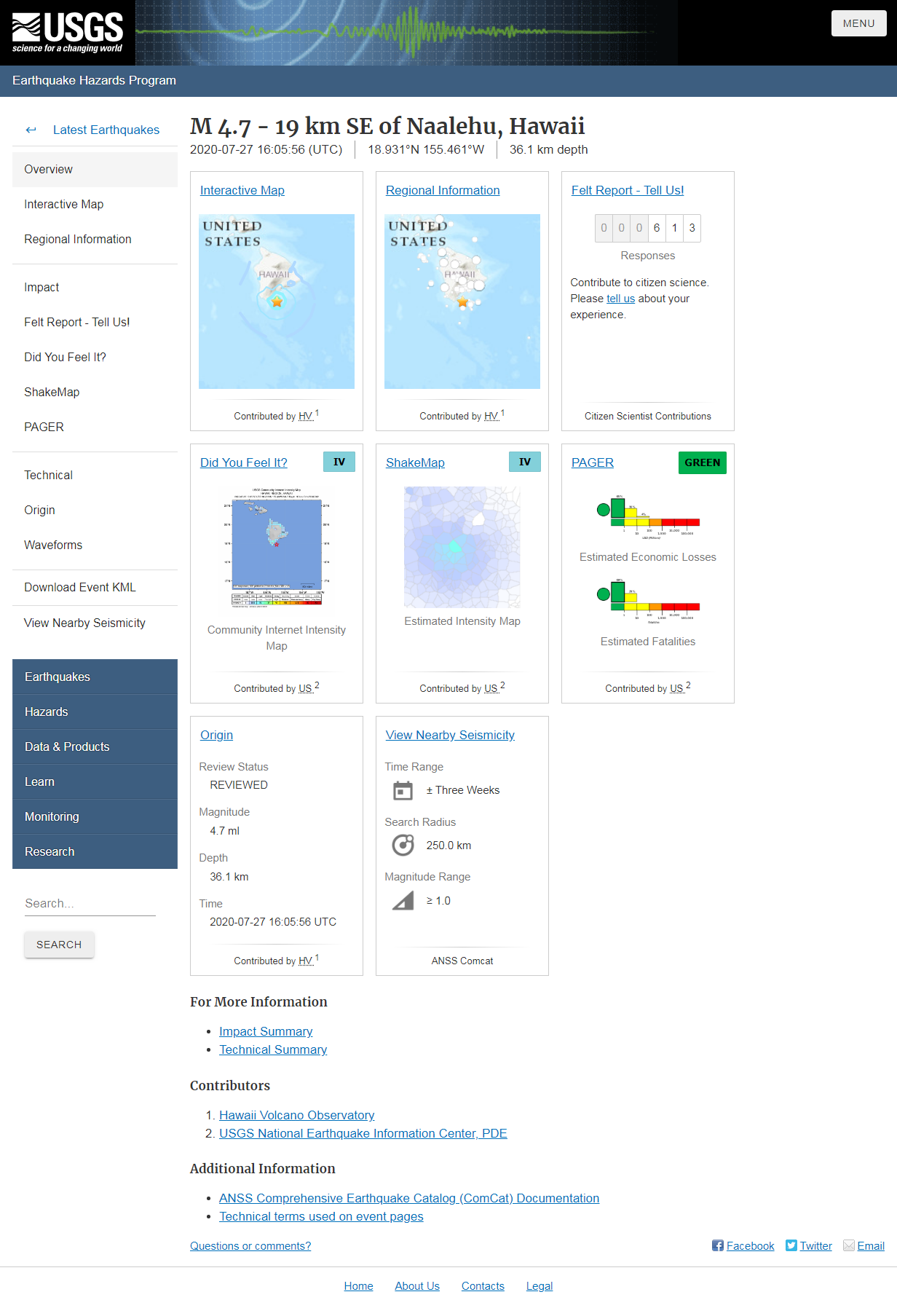Share the page via Facebook icon
Image resolution: width=897 pixels, height=1316 pixels.
tap(718, 1245)
